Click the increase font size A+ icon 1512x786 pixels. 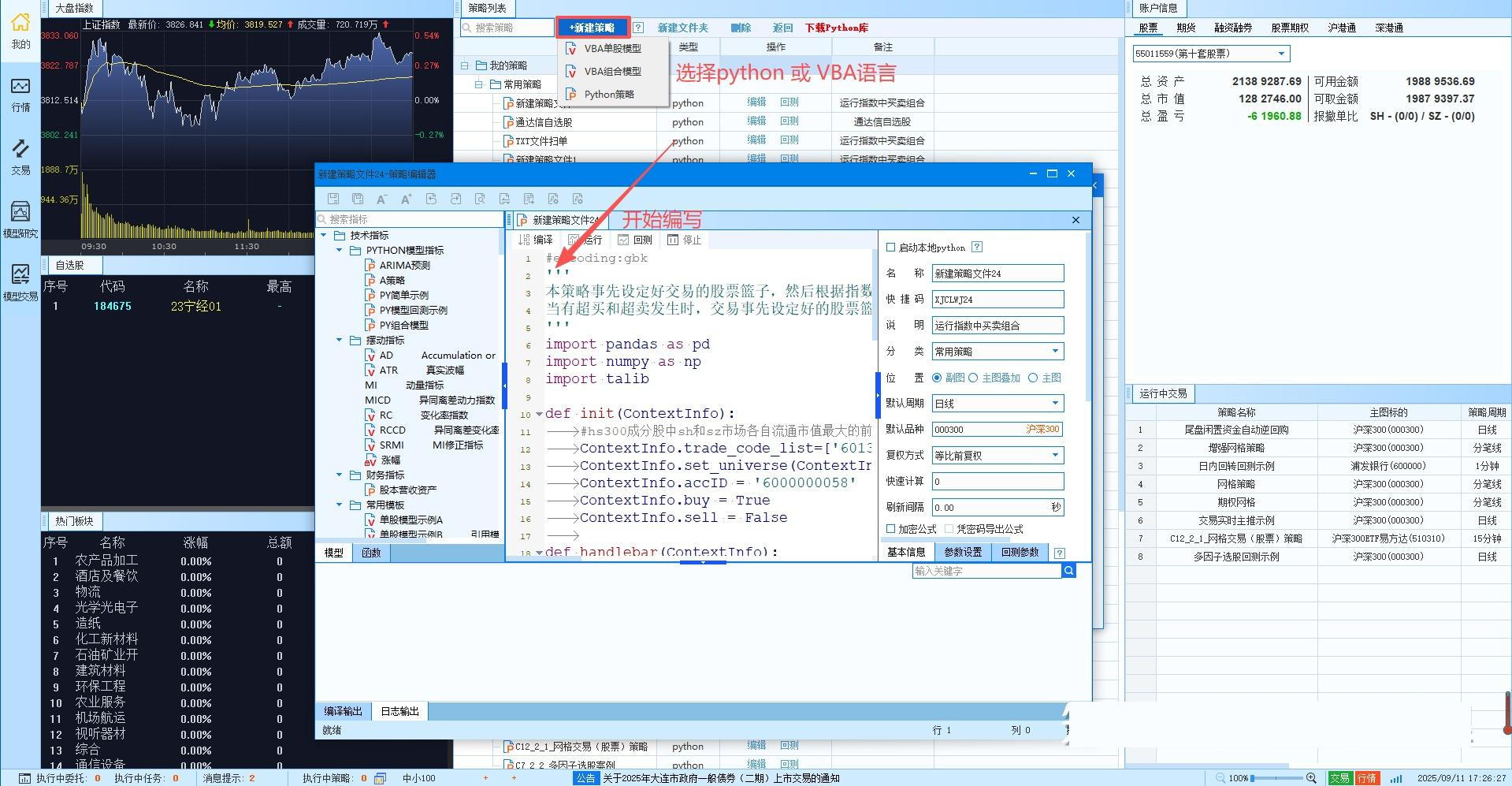coord(407,199)
